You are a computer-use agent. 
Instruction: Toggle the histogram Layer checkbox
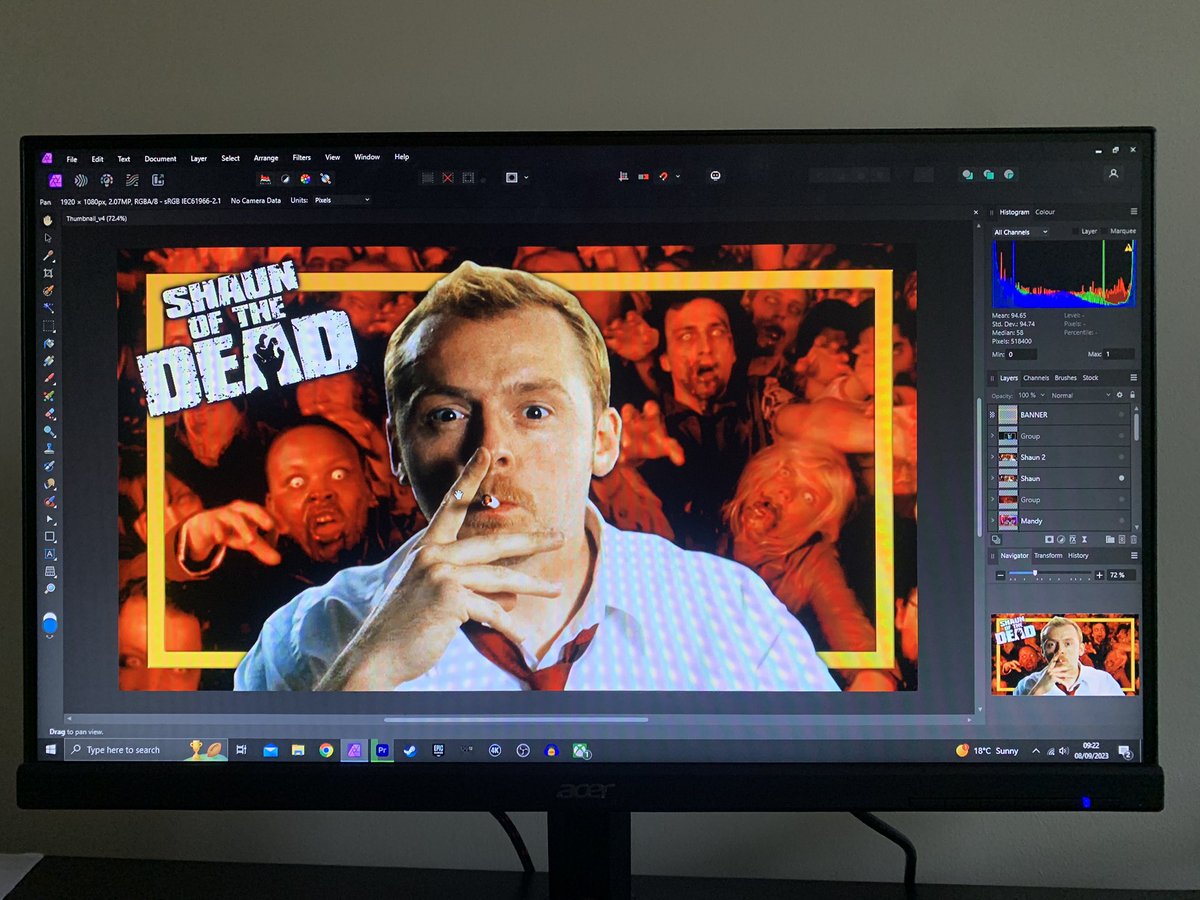(1077, 232)
